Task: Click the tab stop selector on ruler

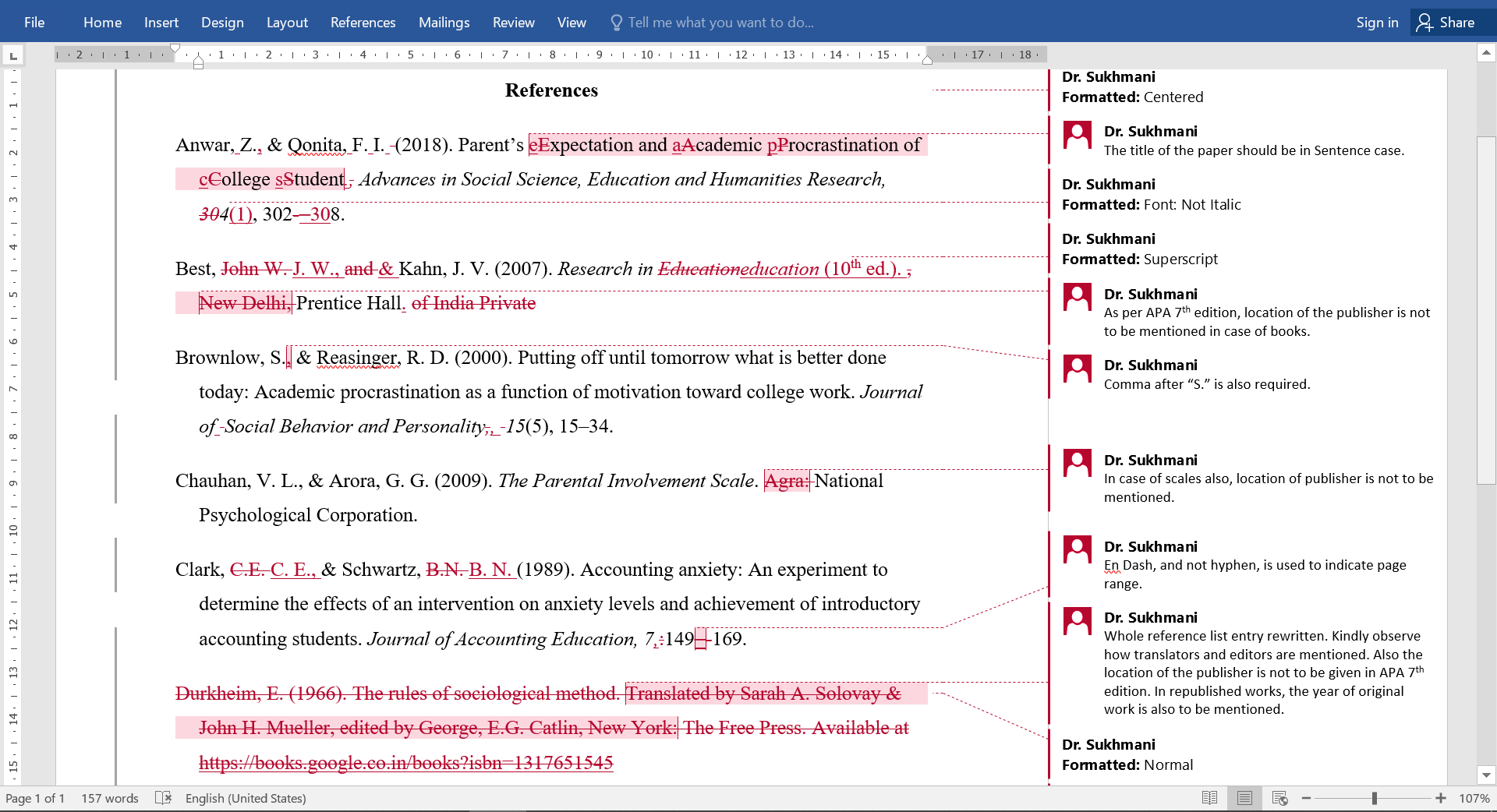Action: click(13, 55)
